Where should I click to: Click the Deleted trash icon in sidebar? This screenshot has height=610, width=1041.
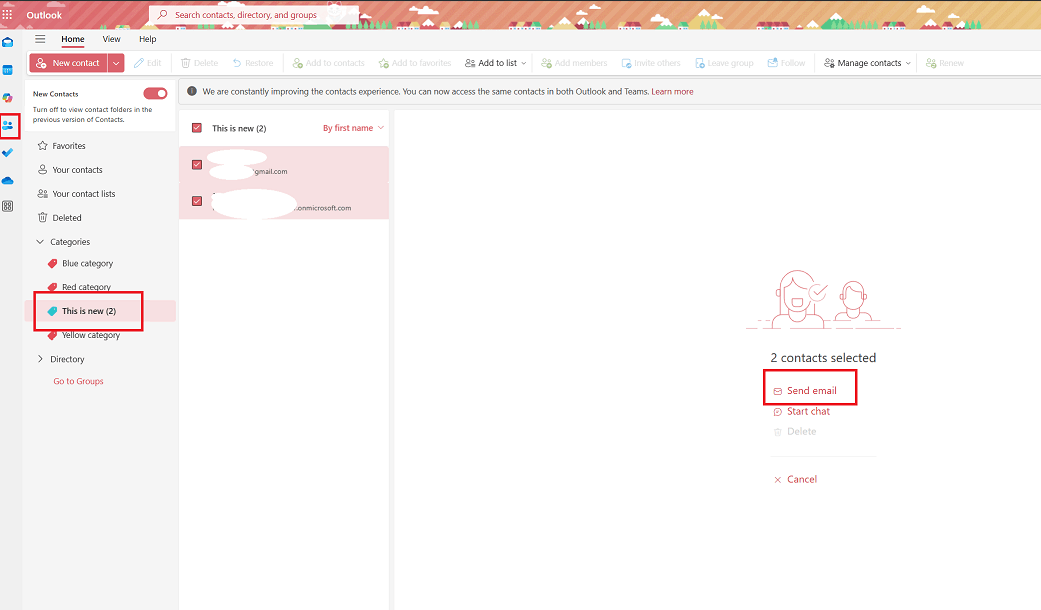click(42, 217)
